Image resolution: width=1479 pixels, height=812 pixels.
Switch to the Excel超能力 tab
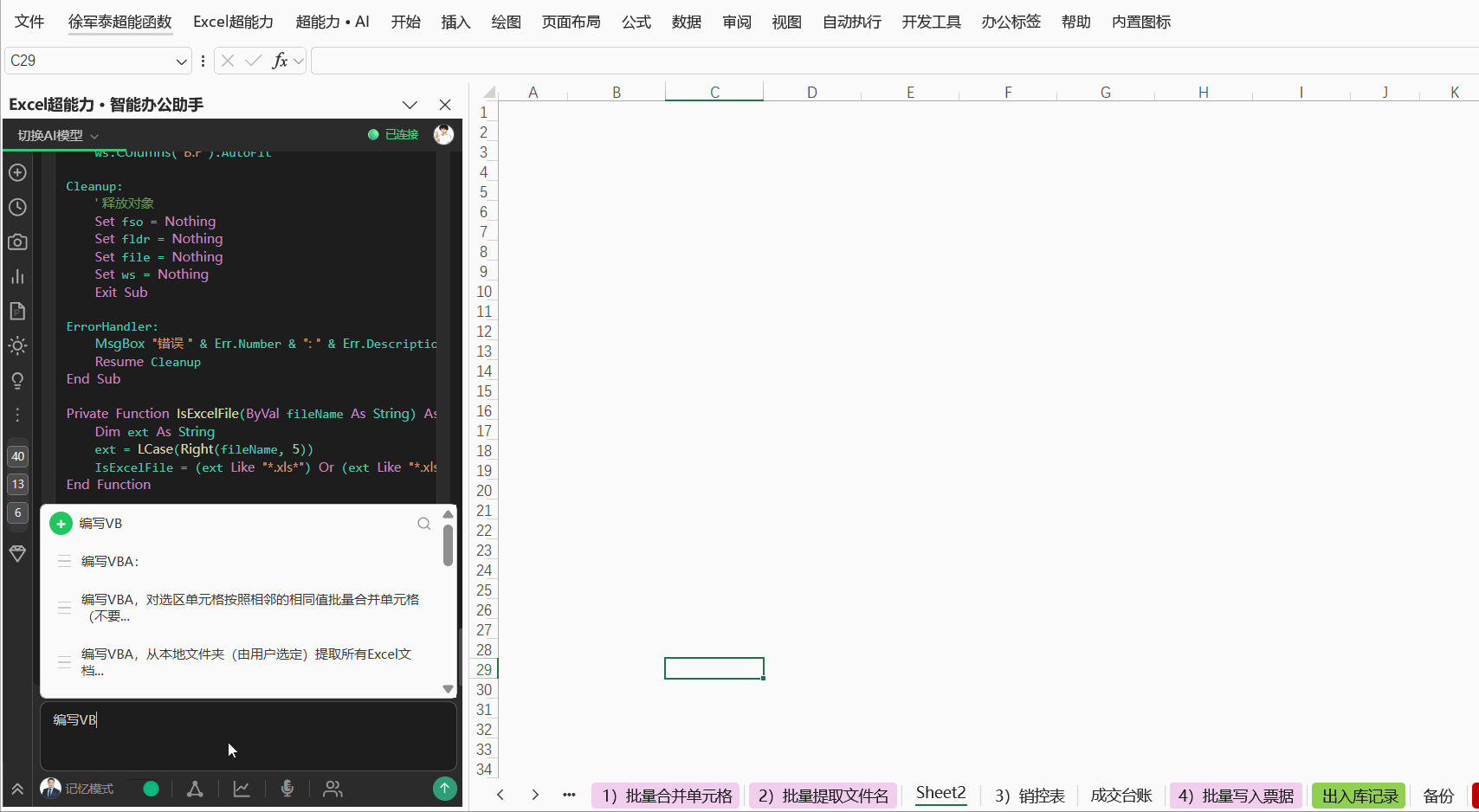point(233,22)
